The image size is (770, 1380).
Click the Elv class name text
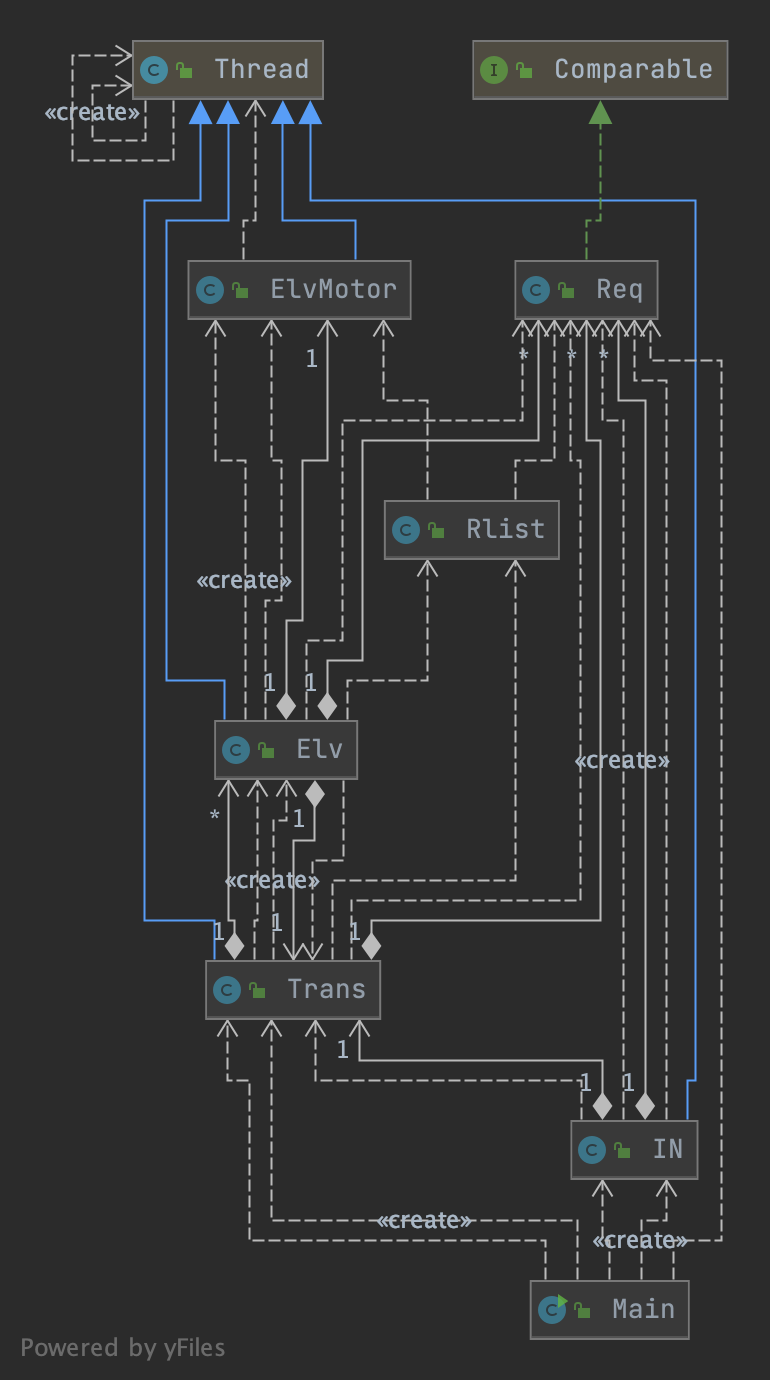point(320,749)
